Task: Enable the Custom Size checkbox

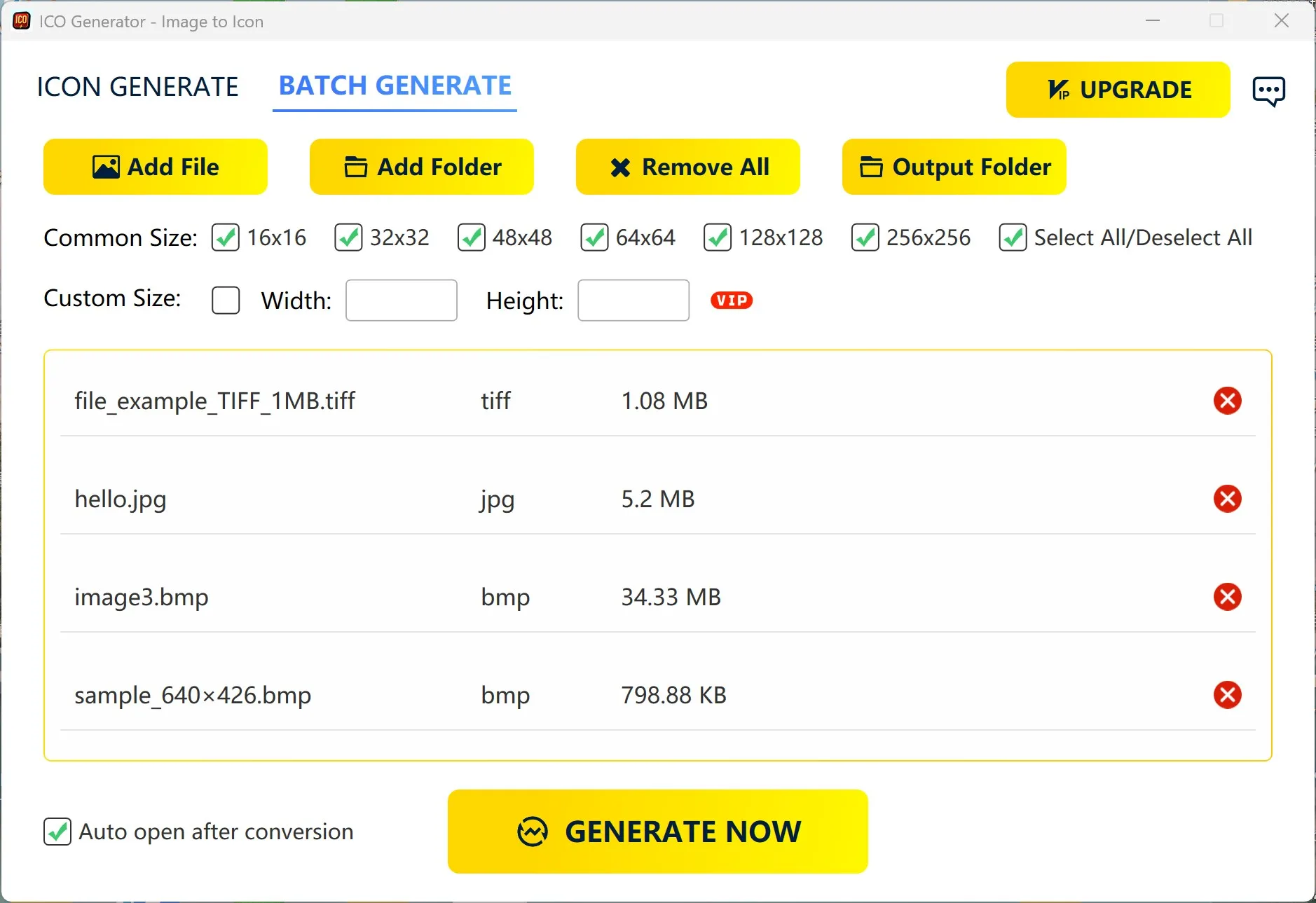Action: tap(226, 300)
